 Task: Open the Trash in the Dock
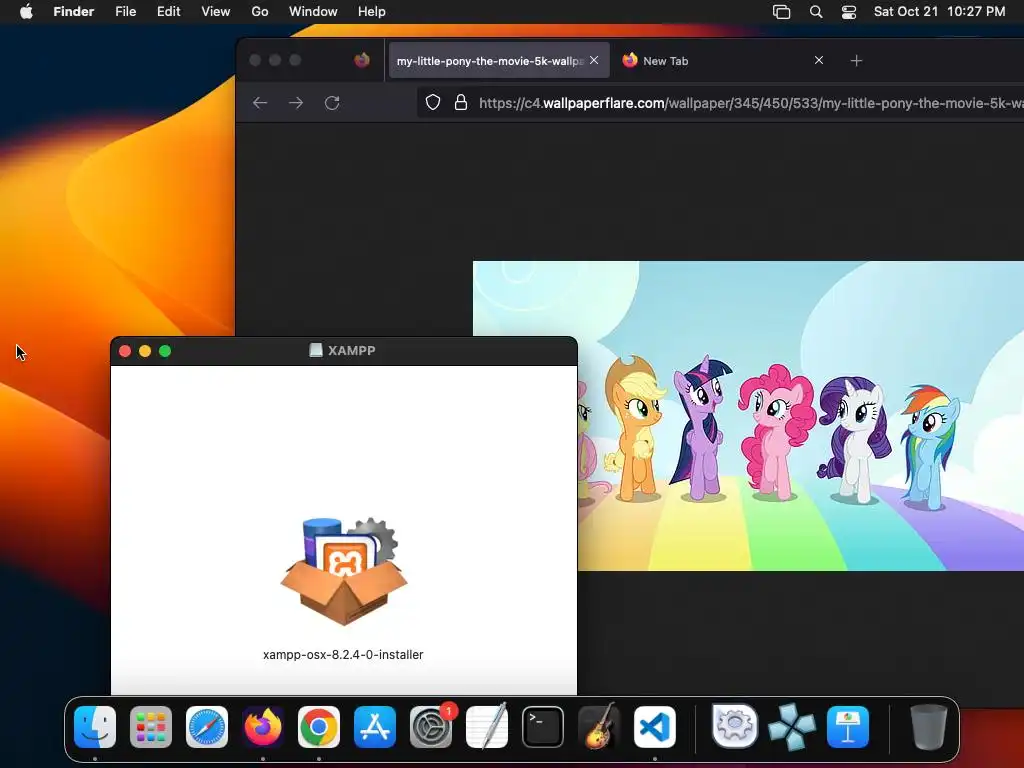[928, 727]
